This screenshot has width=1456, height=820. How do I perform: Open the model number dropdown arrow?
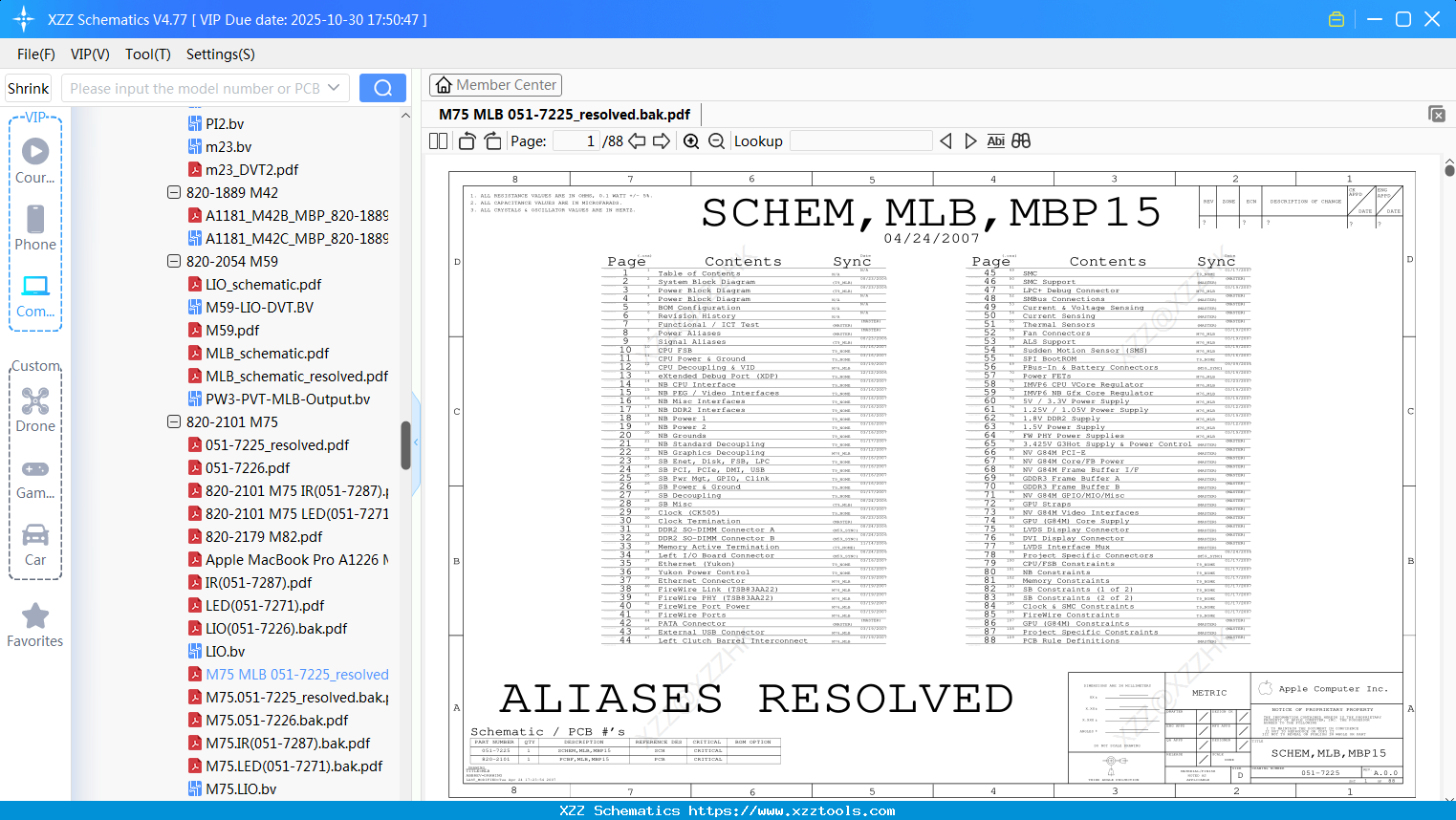click(334, 88)
